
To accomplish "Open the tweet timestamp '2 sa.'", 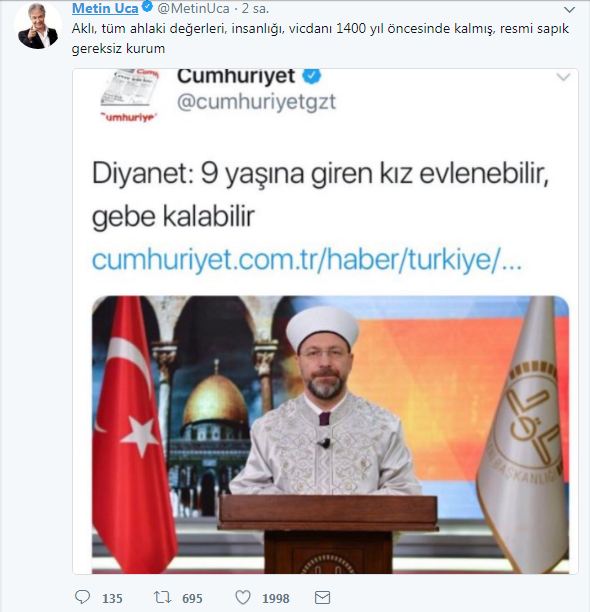I will tap(255, 8).
